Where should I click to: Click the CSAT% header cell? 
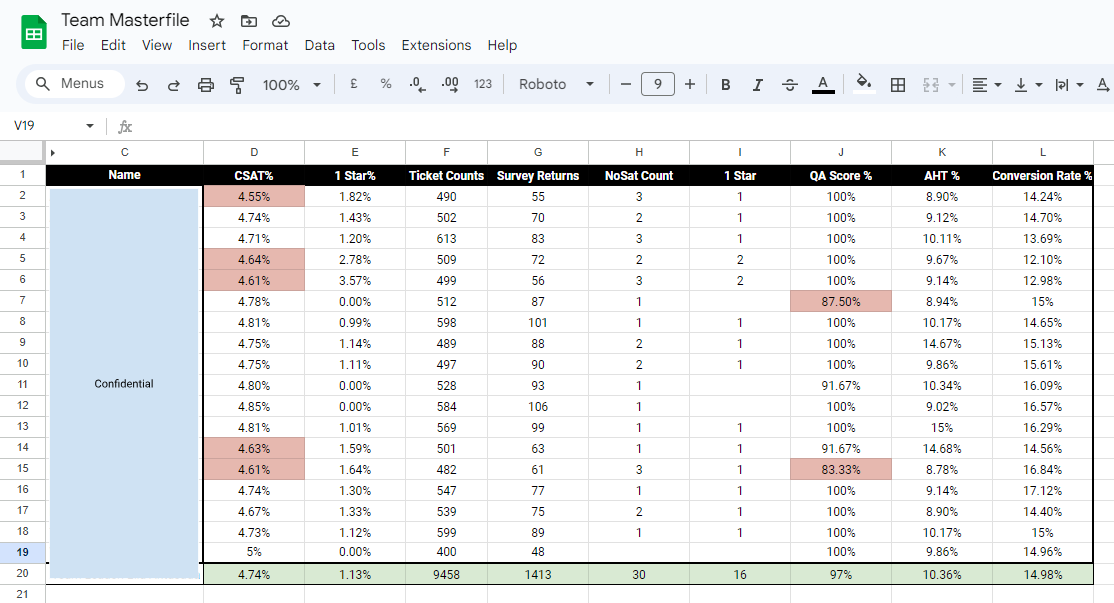point(254,175)
